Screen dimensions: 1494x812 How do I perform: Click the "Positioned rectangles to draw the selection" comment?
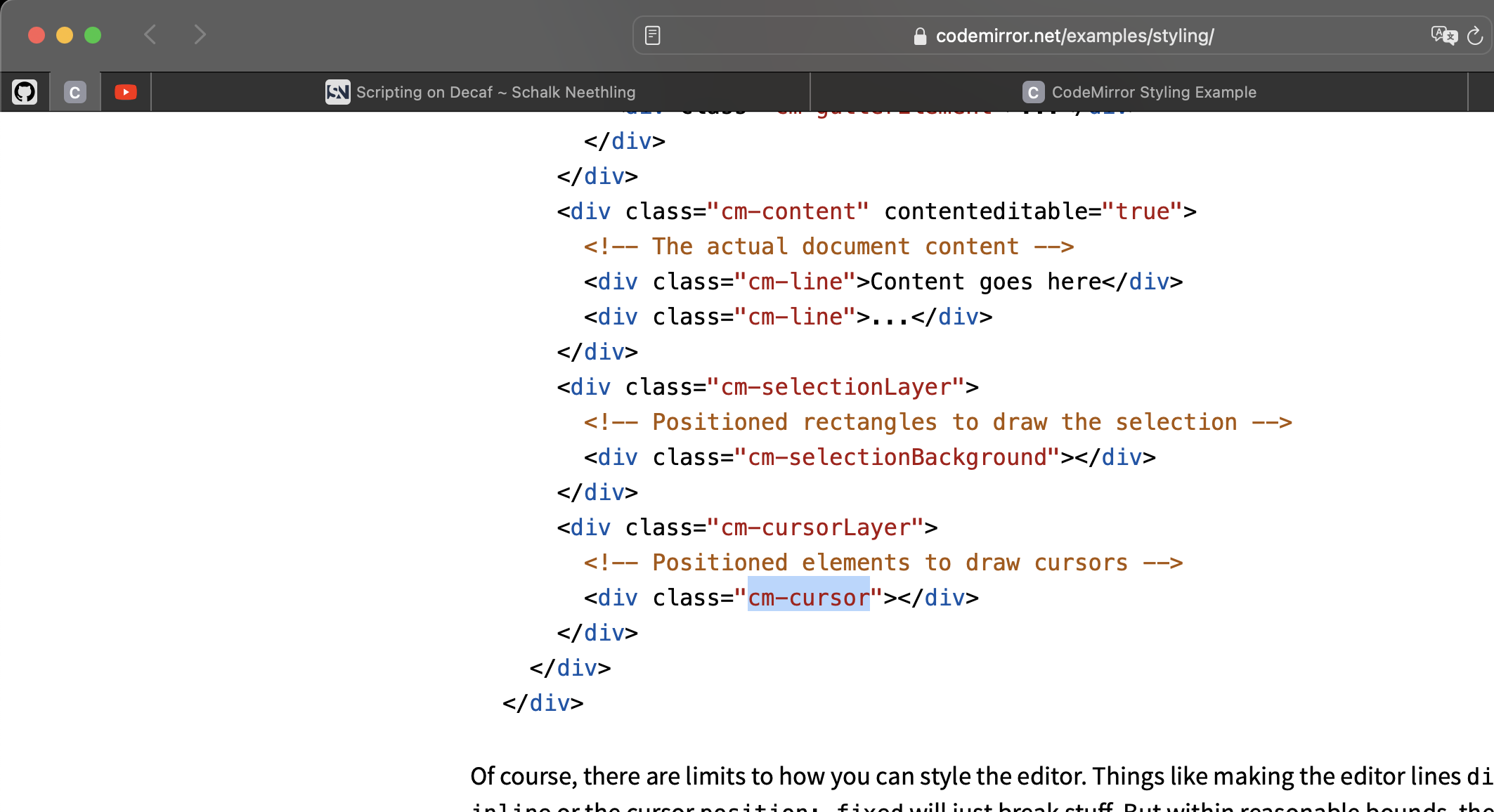pyautogui.click(x=937, y=421)
